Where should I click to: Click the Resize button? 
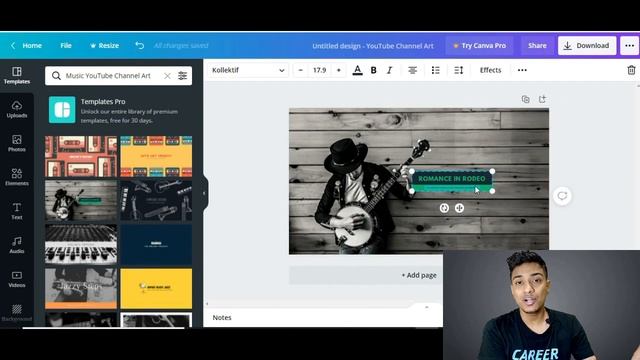[x=104, y=46]
